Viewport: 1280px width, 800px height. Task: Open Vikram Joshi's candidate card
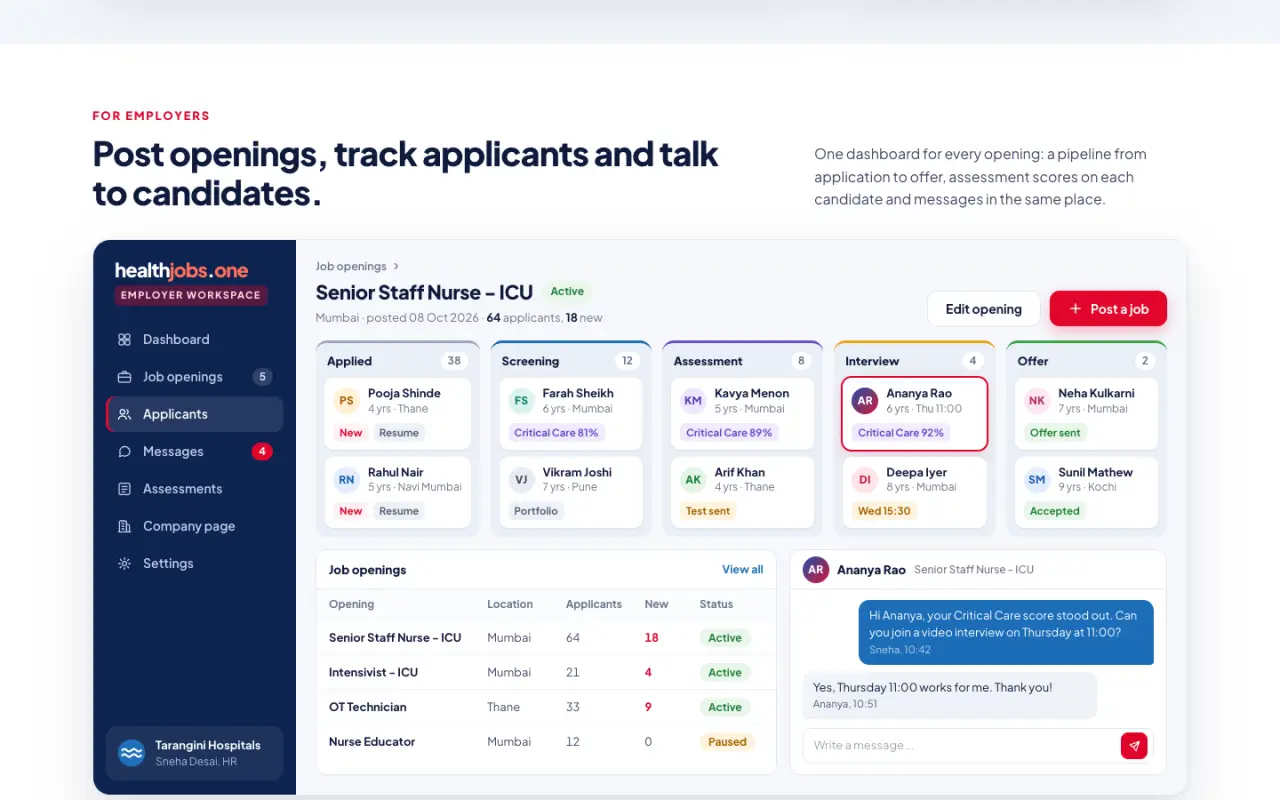coord(571,493)
